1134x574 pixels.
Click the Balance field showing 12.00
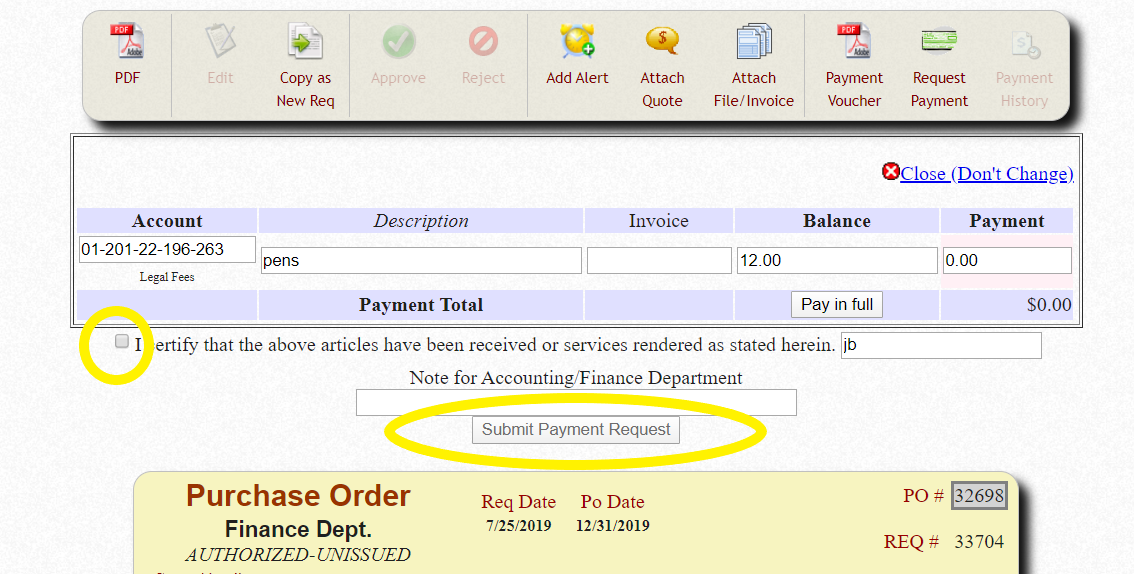tap(837, 260)
